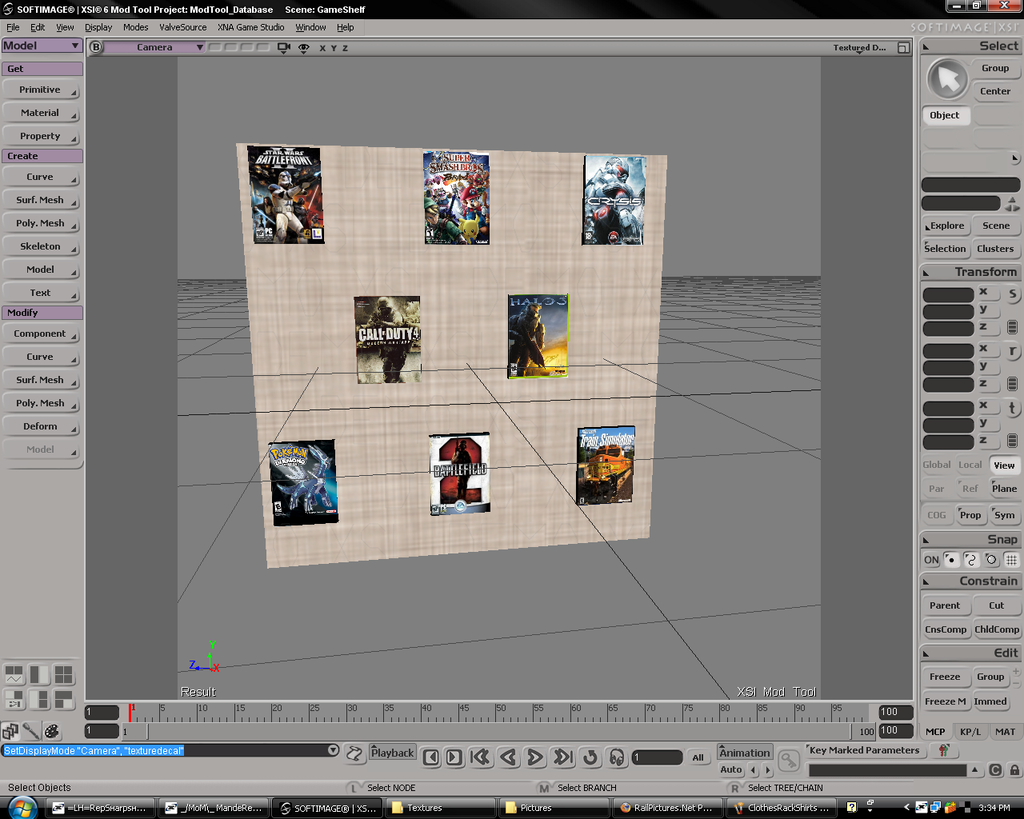Toggle loop playback
1024x819 pixels.
(x=590, y=758)
